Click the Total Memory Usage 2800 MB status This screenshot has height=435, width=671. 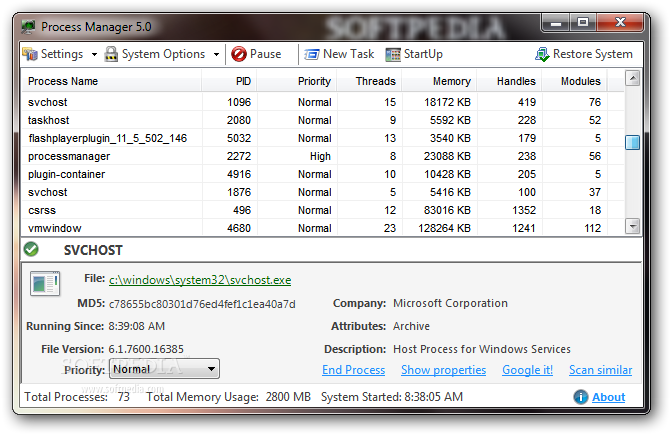tap(228, 397)
